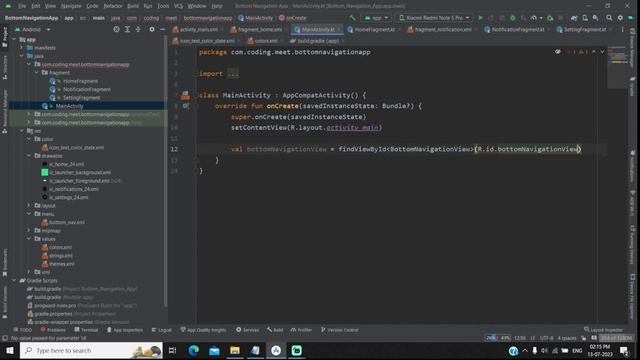Open editor tabs more options icon
The image size is (640, 360).
622,29
